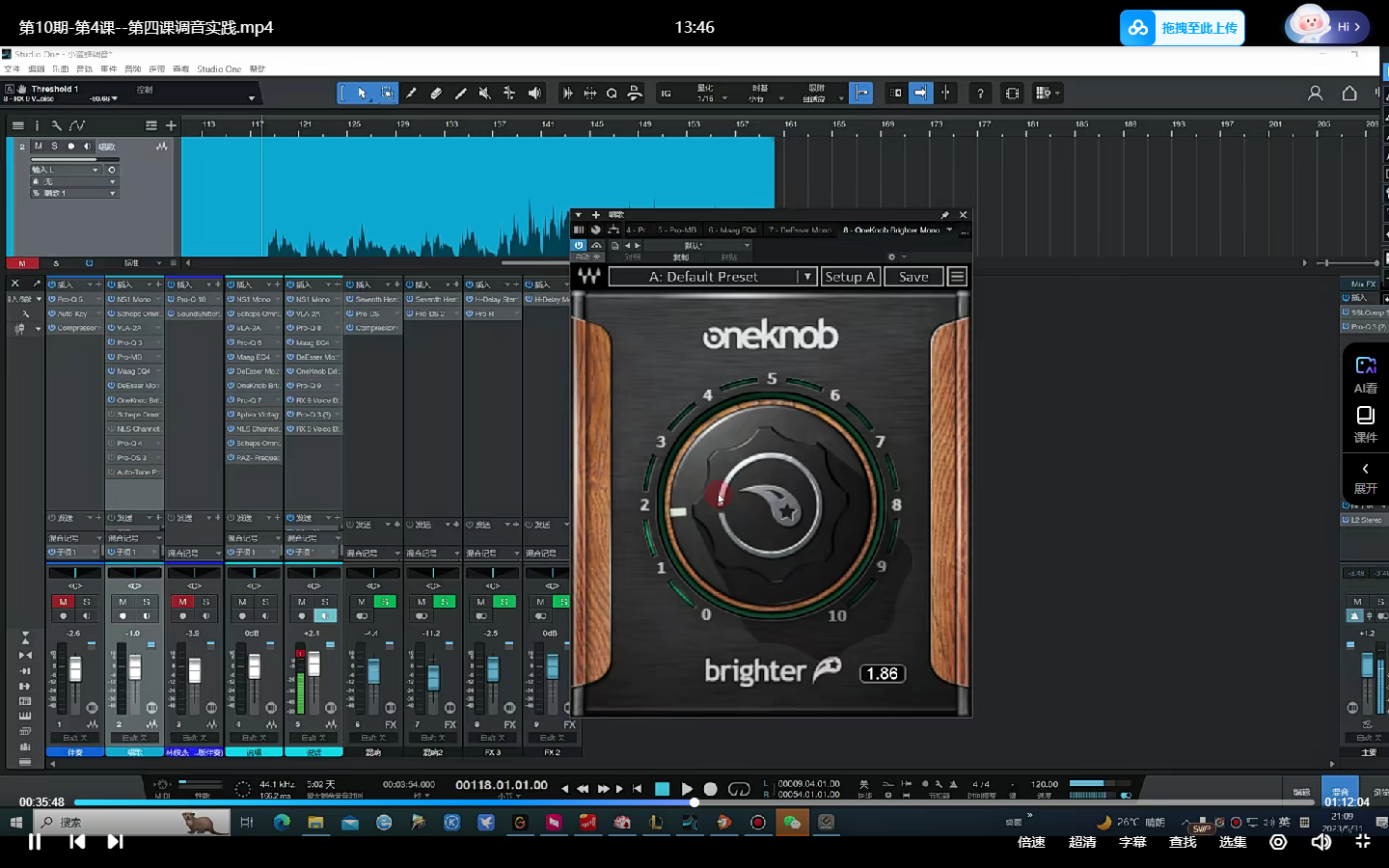Solo track 2 with S button
The image size is (1389, 868).
click(55, 147)
